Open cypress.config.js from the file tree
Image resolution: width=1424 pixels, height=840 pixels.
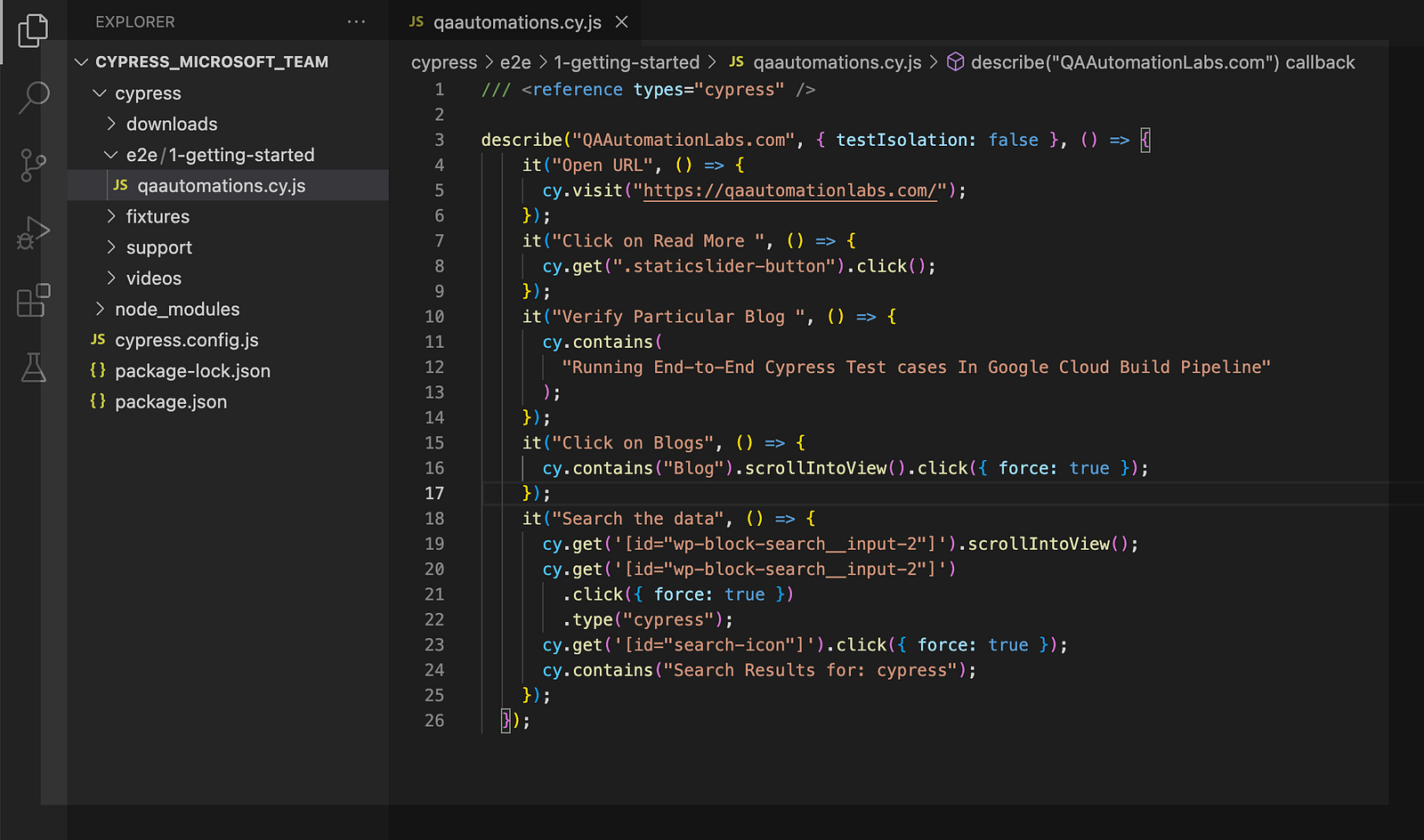point(187,340)
